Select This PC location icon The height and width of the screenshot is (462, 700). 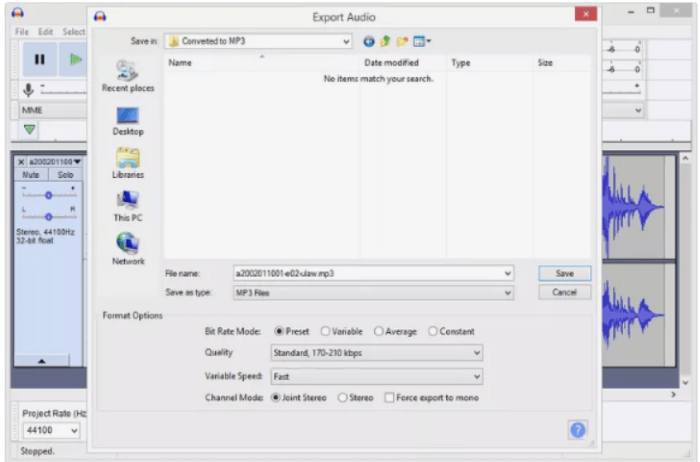pyautogui.click(x=128, y=205)
